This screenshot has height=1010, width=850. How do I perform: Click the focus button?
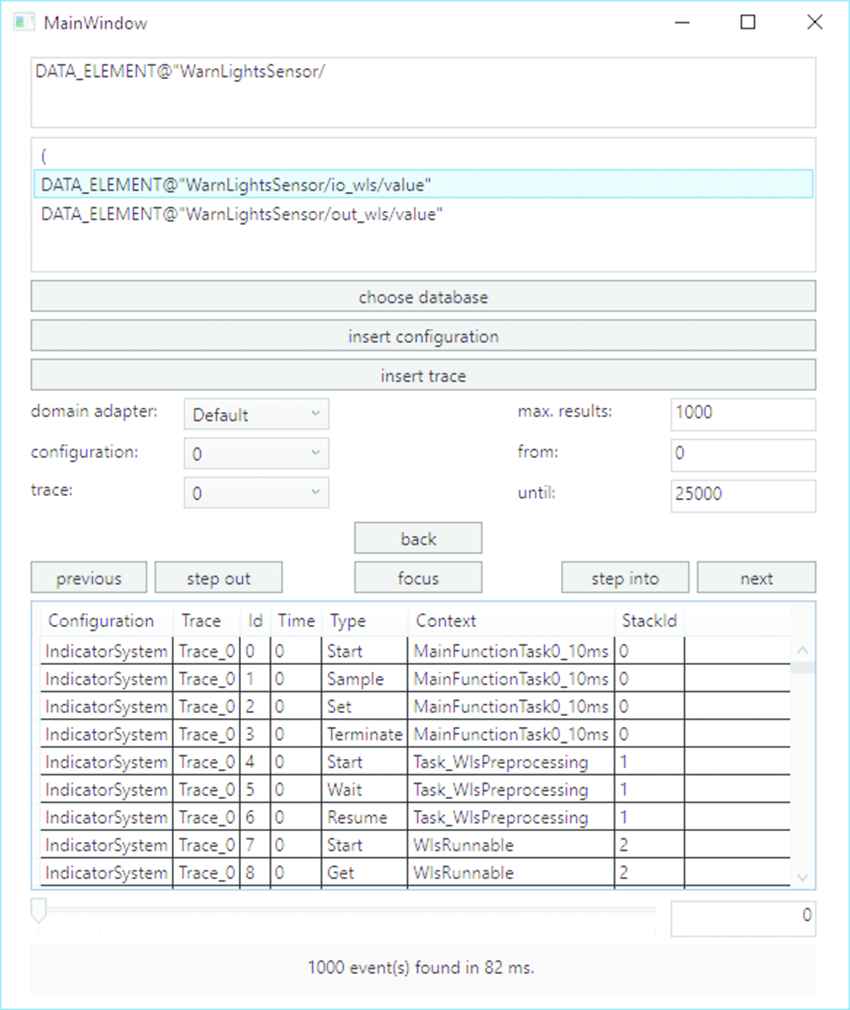pos(418,578)
